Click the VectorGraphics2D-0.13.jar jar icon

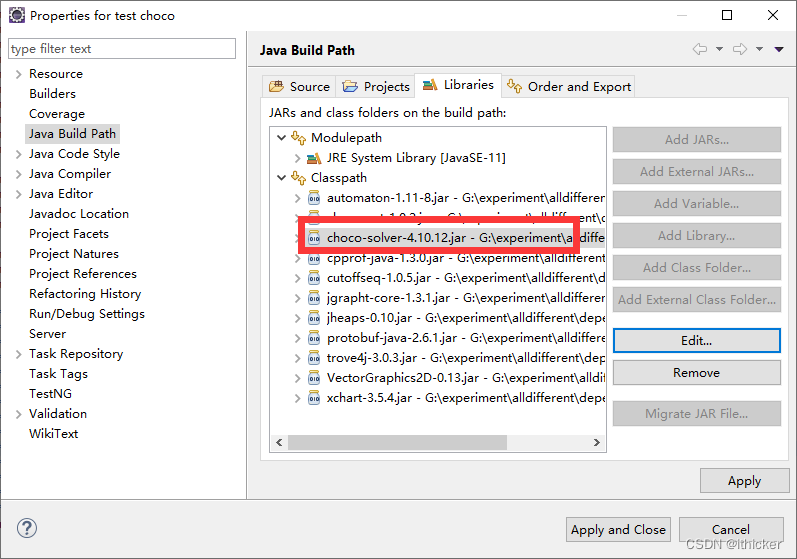314,378
